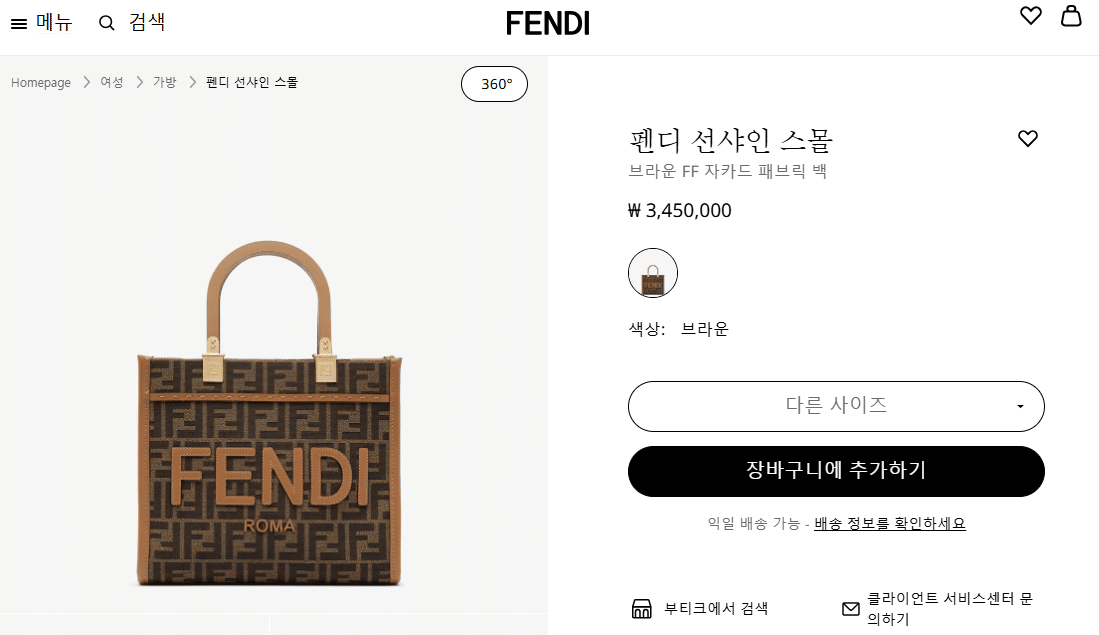This screenshot has width=1099, height=635.
Task: Open the hamburger menu icon
Action: (19, 24)
